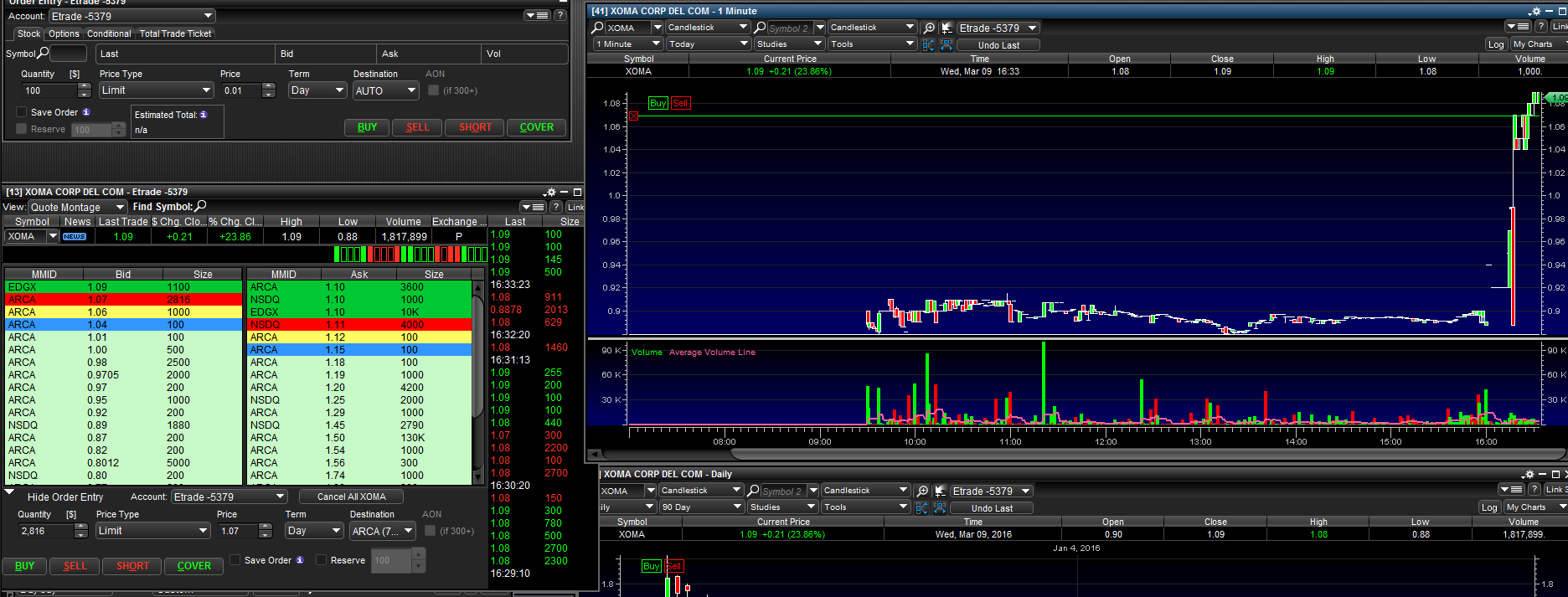Click the NEWS icon for XOMA
Screen dimensions: 1568x597
(x=75, y=237)
